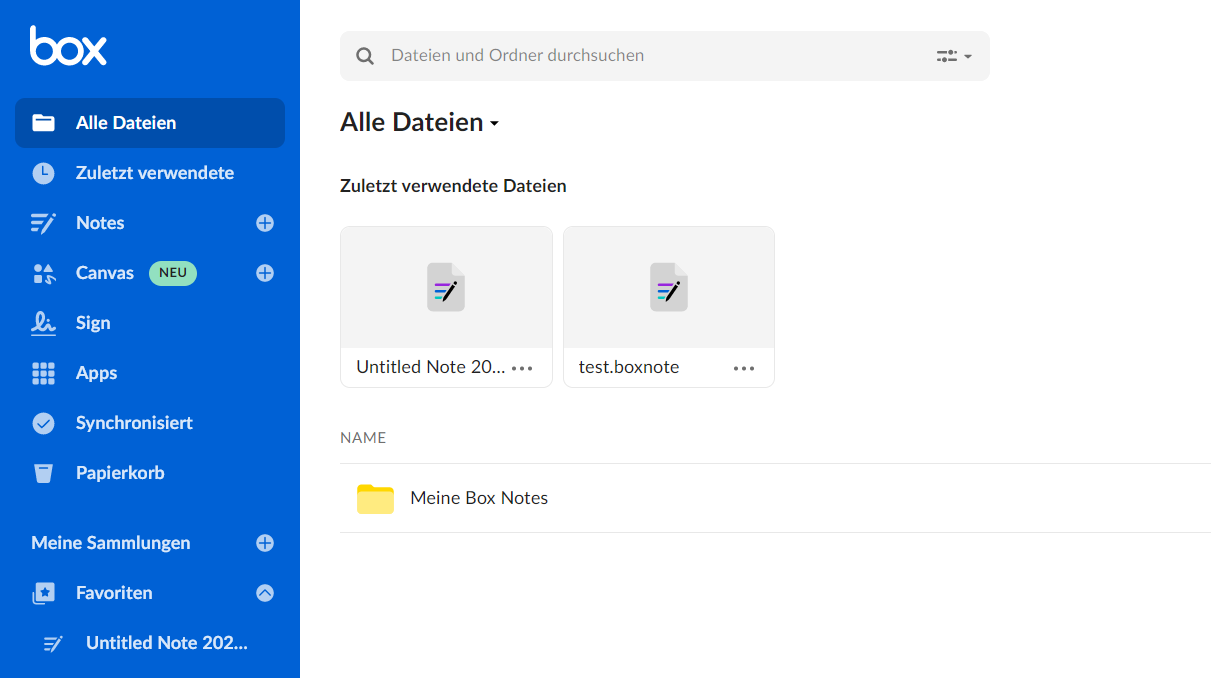Open more options for Untitled Note card
The width and height of the screenshot is (1211, 678).
coord(522,368)
